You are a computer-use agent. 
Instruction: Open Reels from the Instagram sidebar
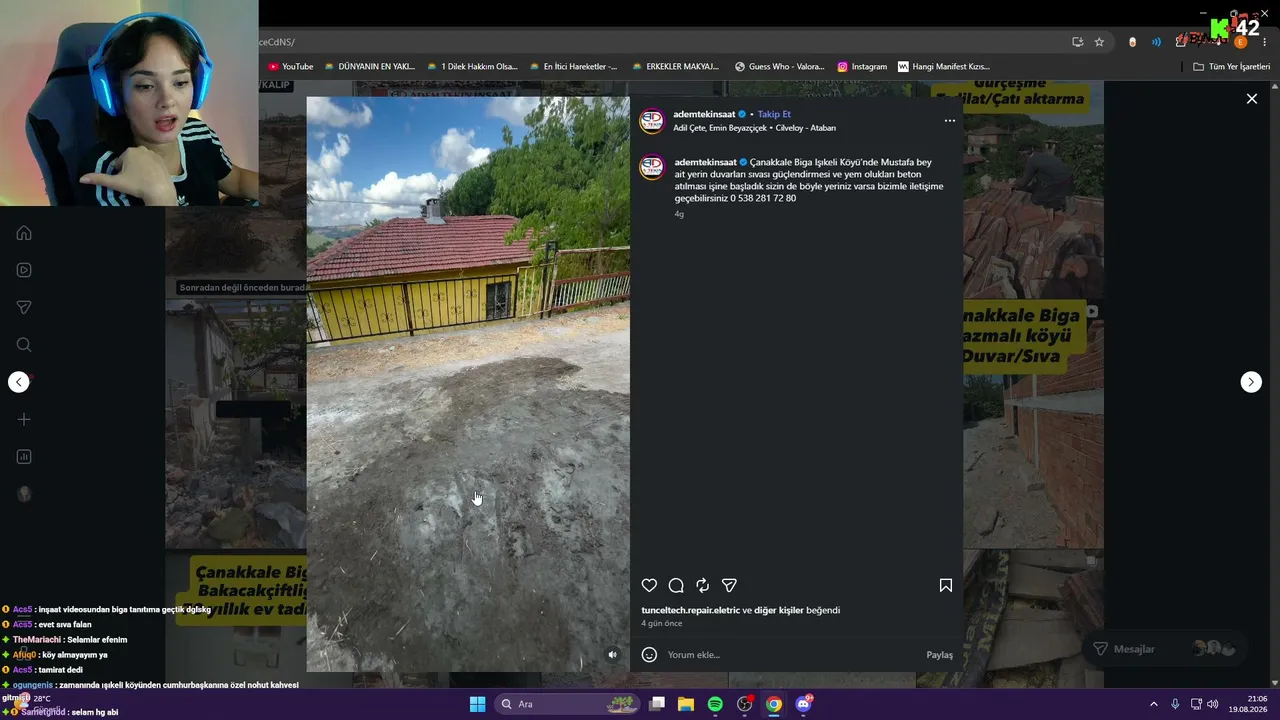[x=24, y=270]
